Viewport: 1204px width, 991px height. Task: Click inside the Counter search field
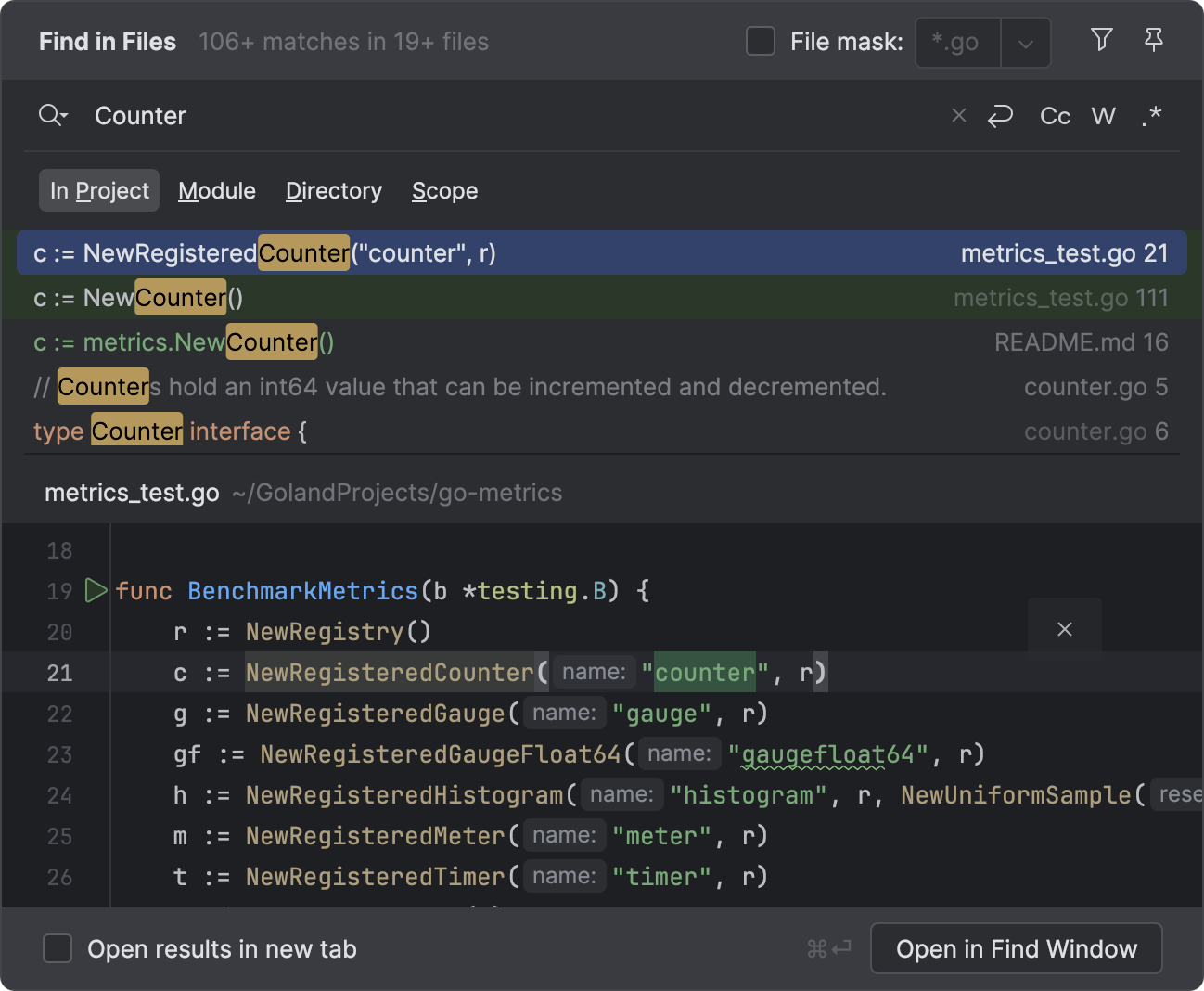(278, 115)
